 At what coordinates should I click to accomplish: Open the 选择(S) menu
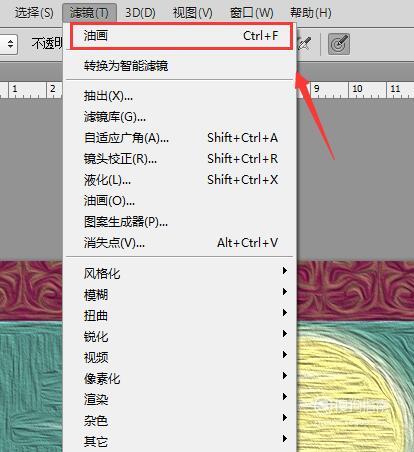point(34,13)
